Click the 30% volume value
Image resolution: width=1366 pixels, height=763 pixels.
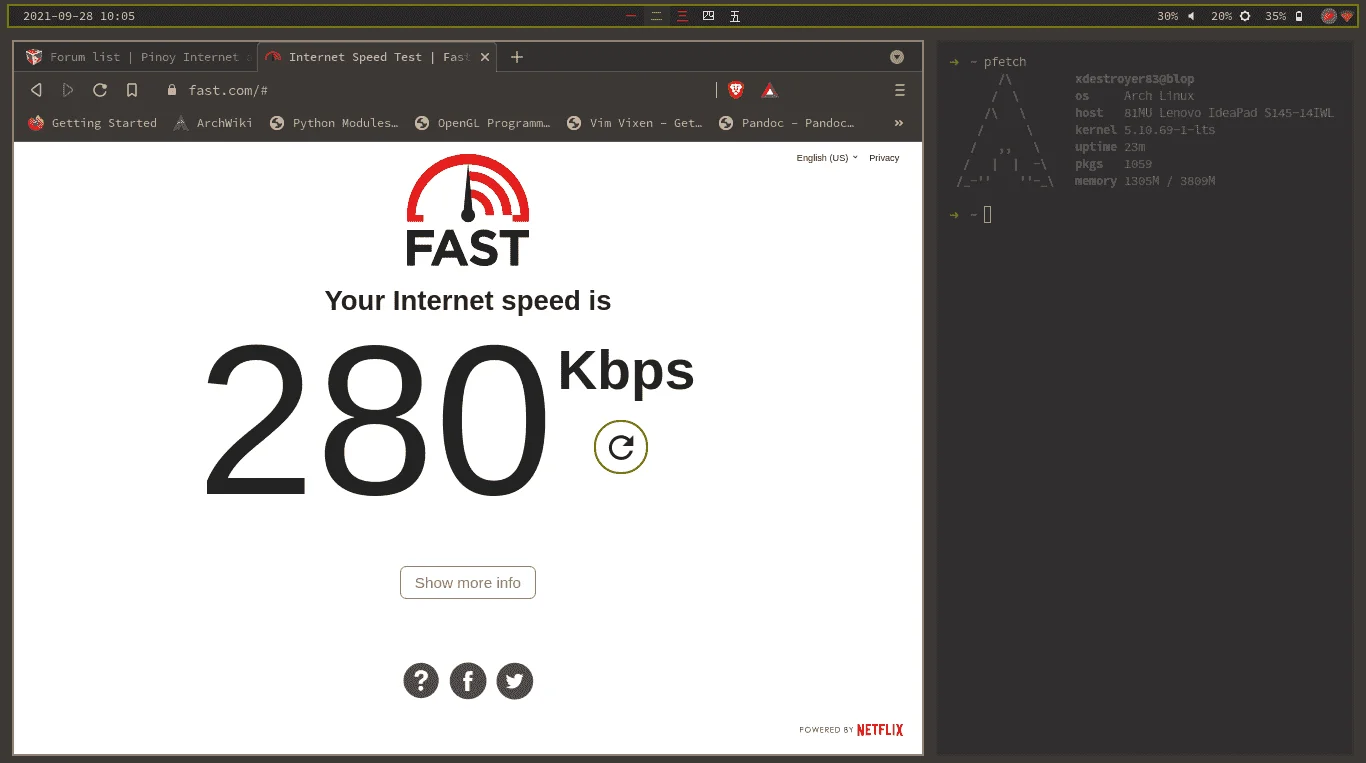click(1168, 16)
